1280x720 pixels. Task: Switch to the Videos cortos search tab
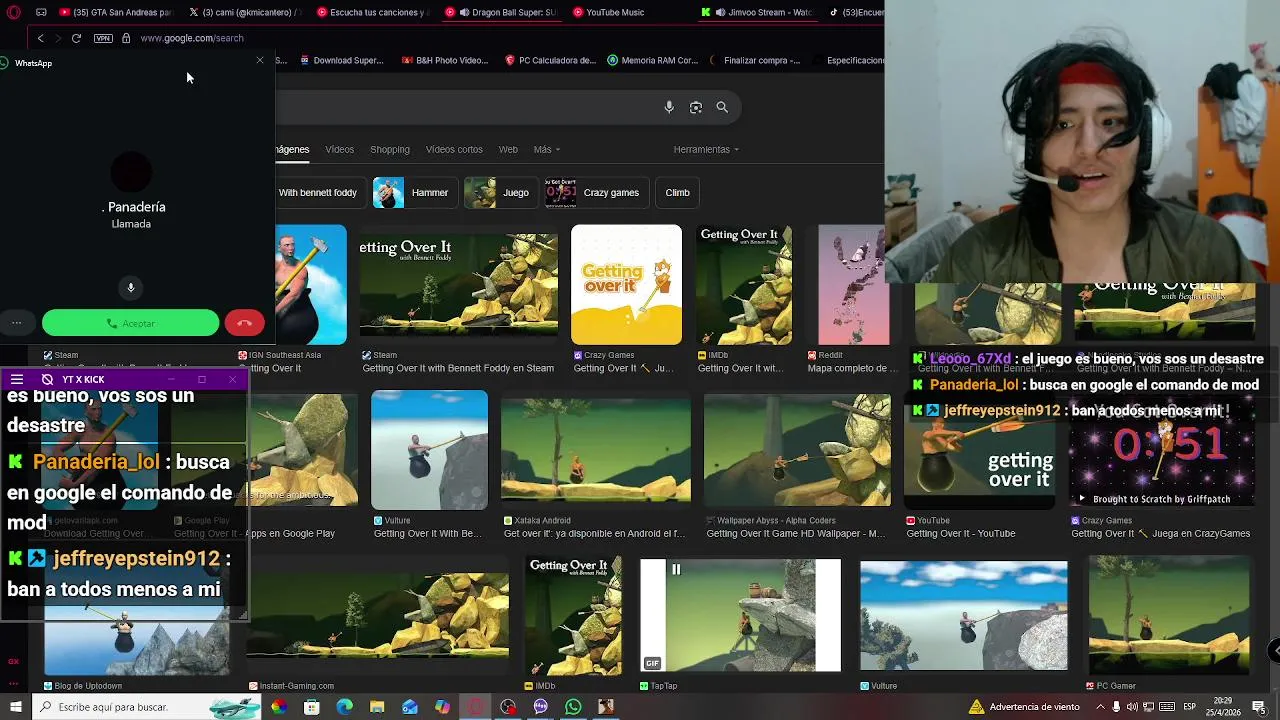click(x=454, y=149)
